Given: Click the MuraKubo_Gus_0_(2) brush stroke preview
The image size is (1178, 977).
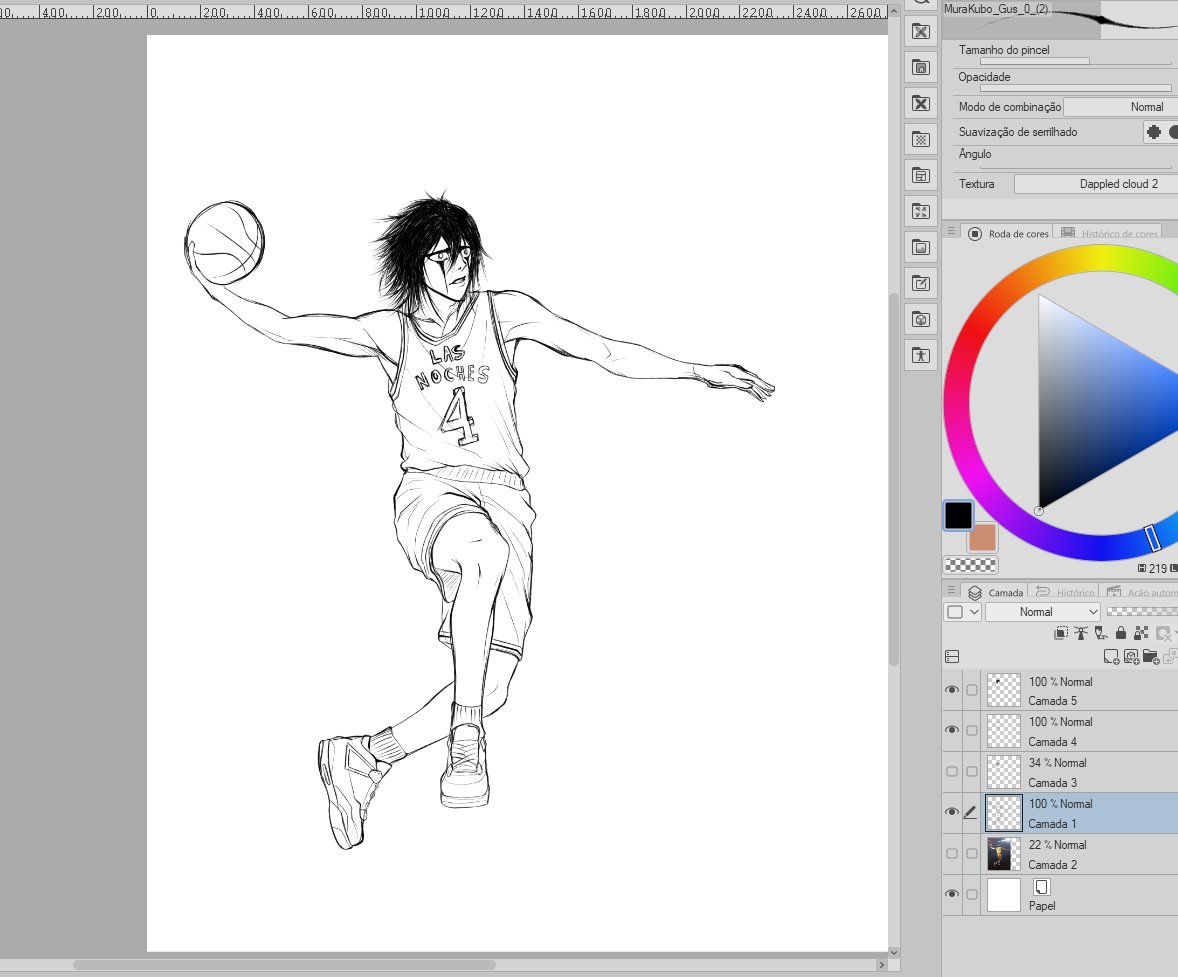Looking at the screenshot, I should pyautogui.click(x=1060, y=18).
